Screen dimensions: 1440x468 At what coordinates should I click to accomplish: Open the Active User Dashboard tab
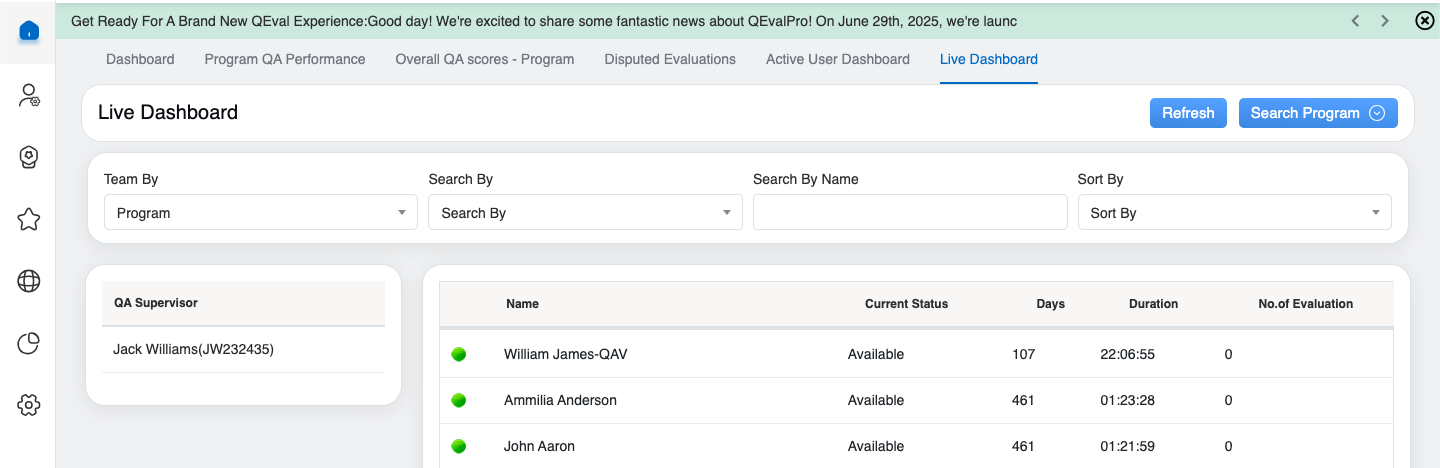pos(838,59)
